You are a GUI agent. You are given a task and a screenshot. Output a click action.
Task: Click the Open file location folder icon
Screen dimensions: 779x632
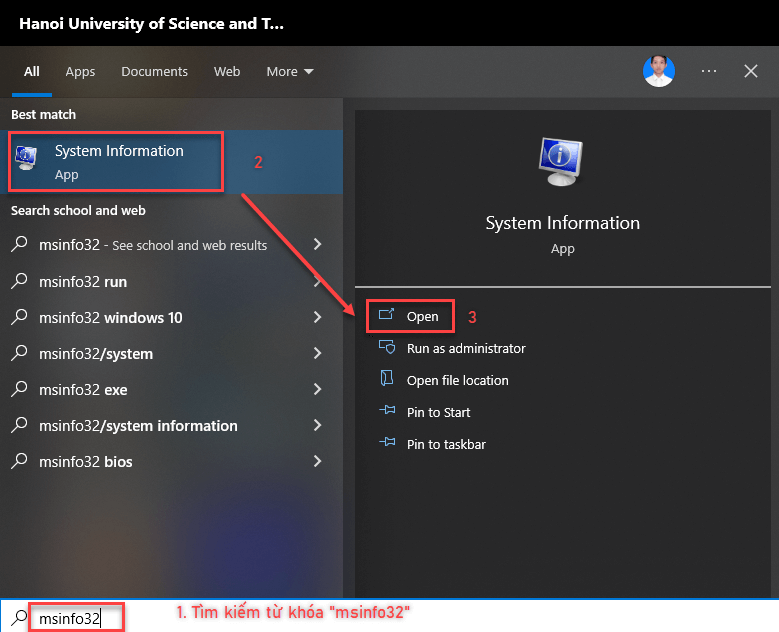click(x=387, y=378)
